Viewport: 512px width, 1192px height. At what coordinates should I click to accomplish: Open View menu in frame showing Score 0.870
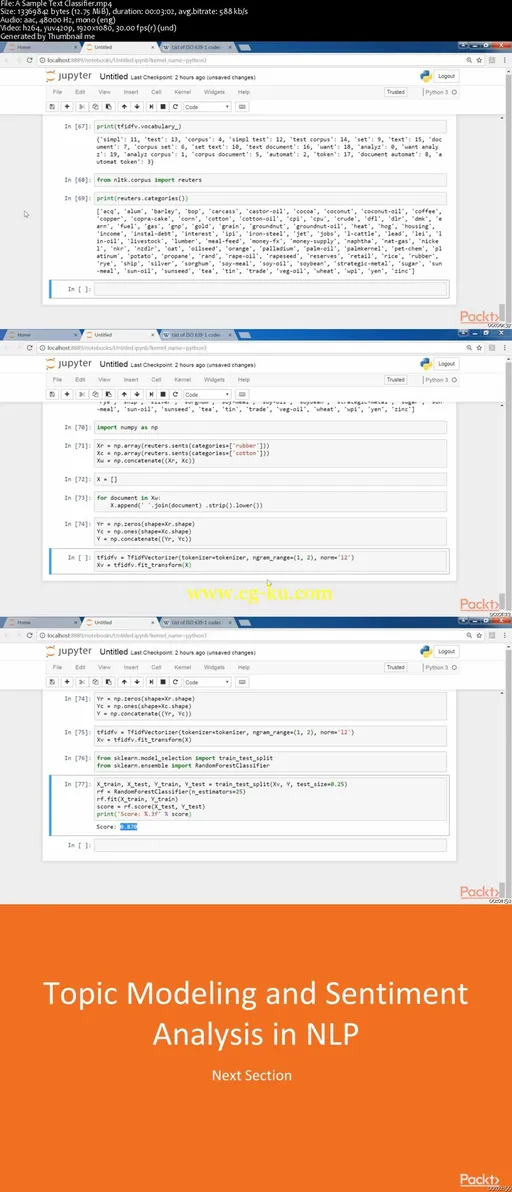click(x=104, y=667)
